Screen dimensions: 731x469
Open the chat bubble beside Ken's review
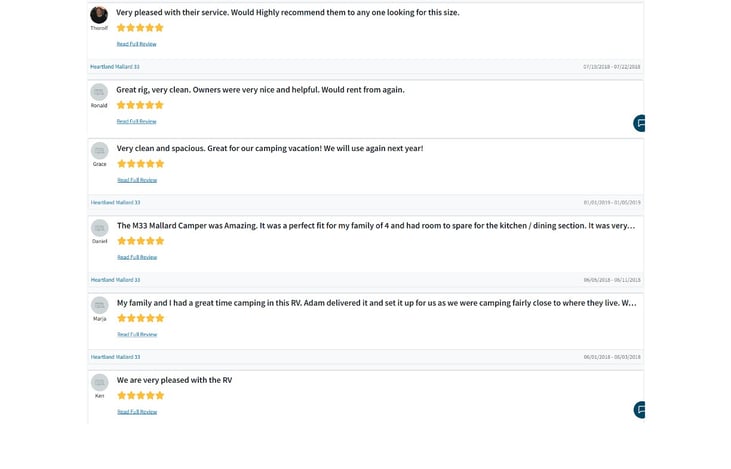click(639, 409)
